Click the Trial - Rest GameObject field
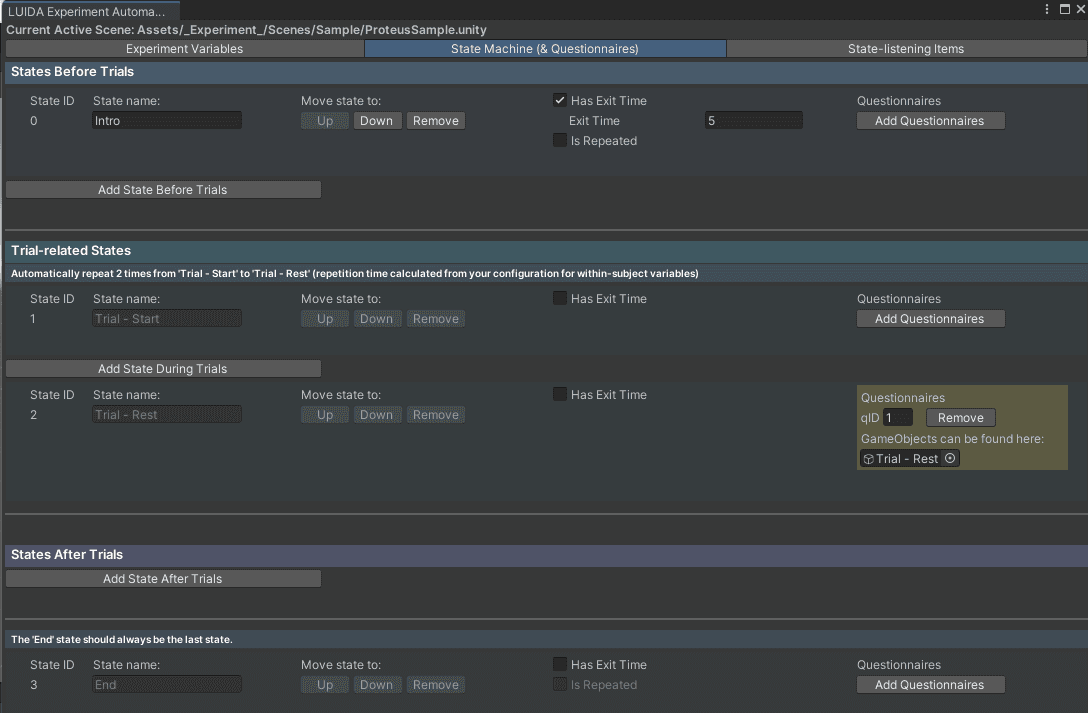This screenshot has width=1088, height=713. [909, 458]
